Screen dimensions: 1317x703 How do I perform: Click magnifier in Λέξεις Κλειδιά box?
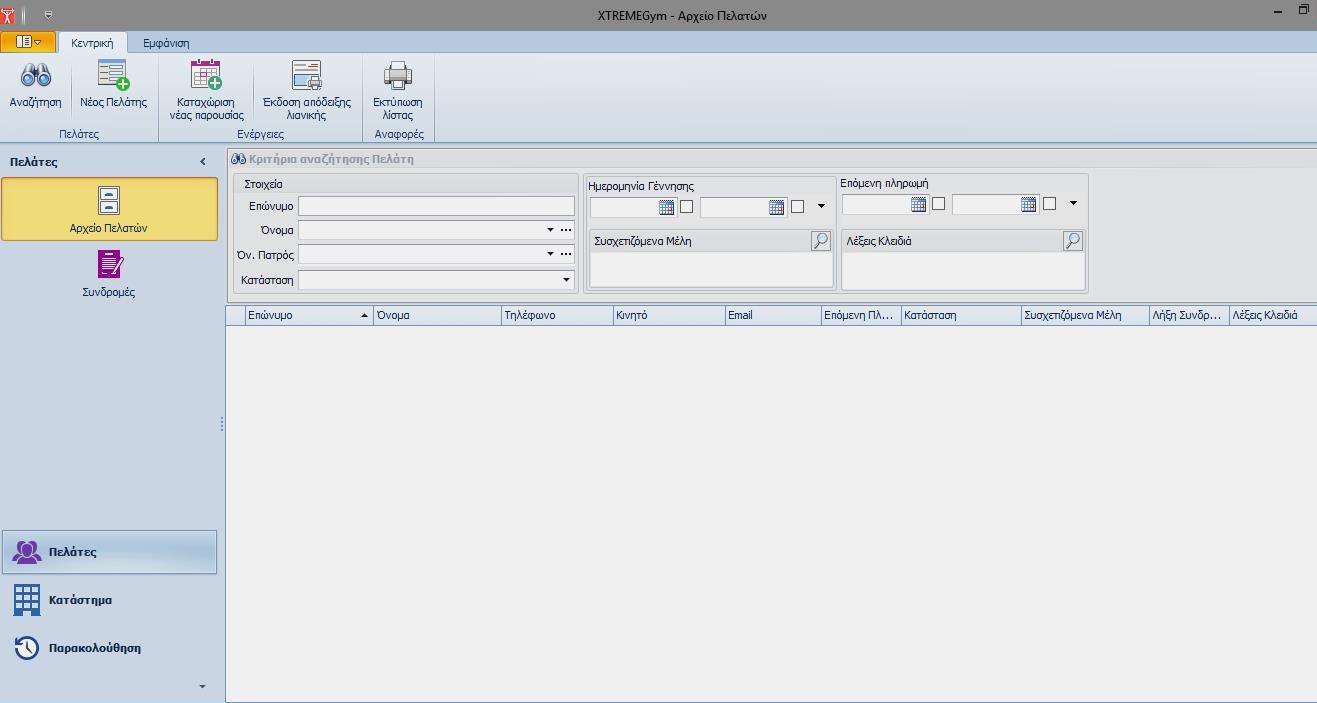coord(1072,241)
